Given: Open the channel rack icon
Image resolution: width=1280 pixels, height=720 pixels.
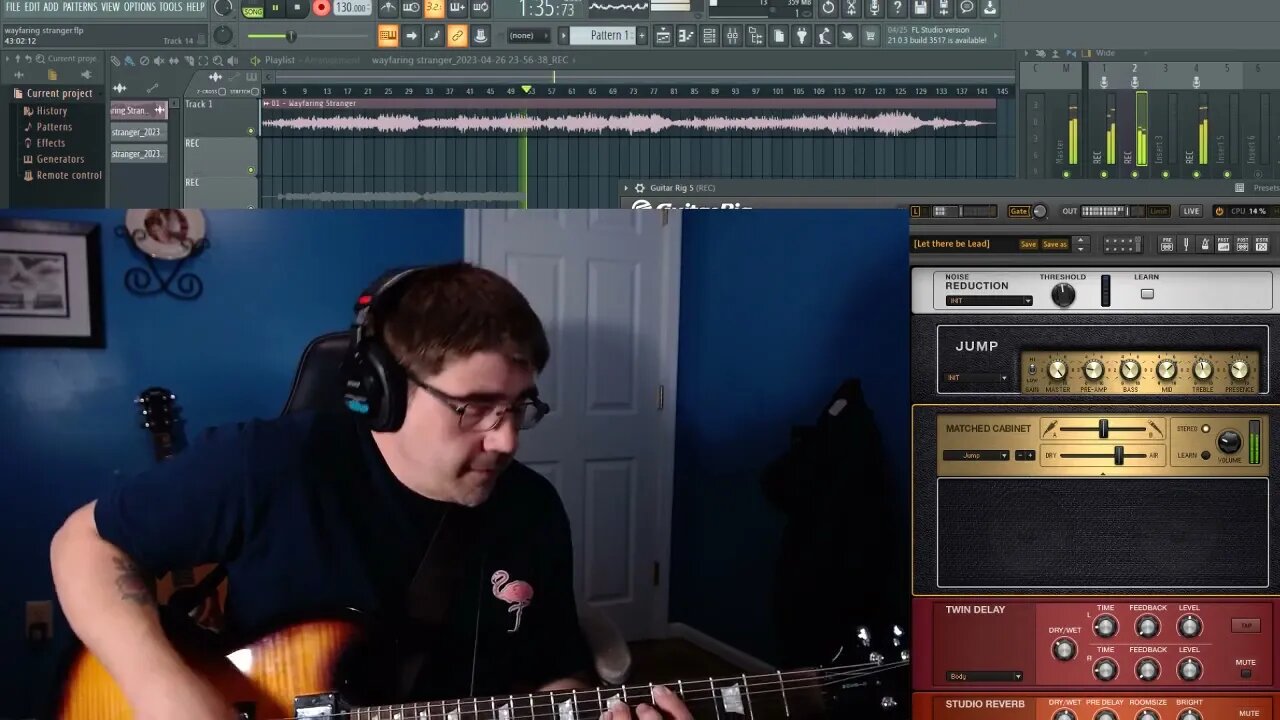Looking at the screenshot, I should (x=709, y=35).
